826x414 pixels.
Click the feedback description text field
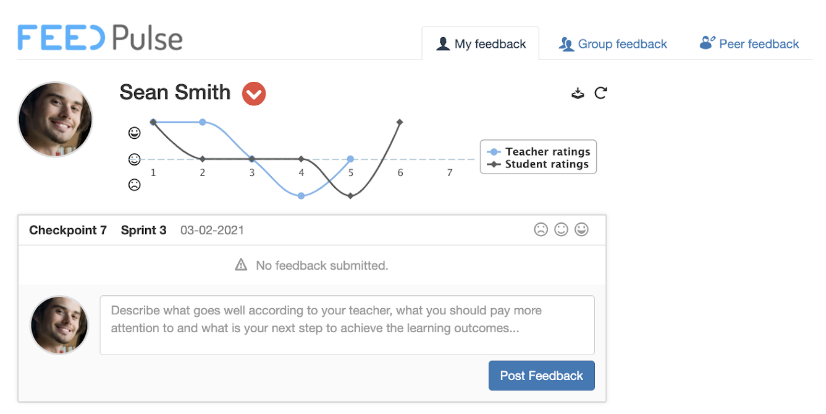click(x=347, y=324)
